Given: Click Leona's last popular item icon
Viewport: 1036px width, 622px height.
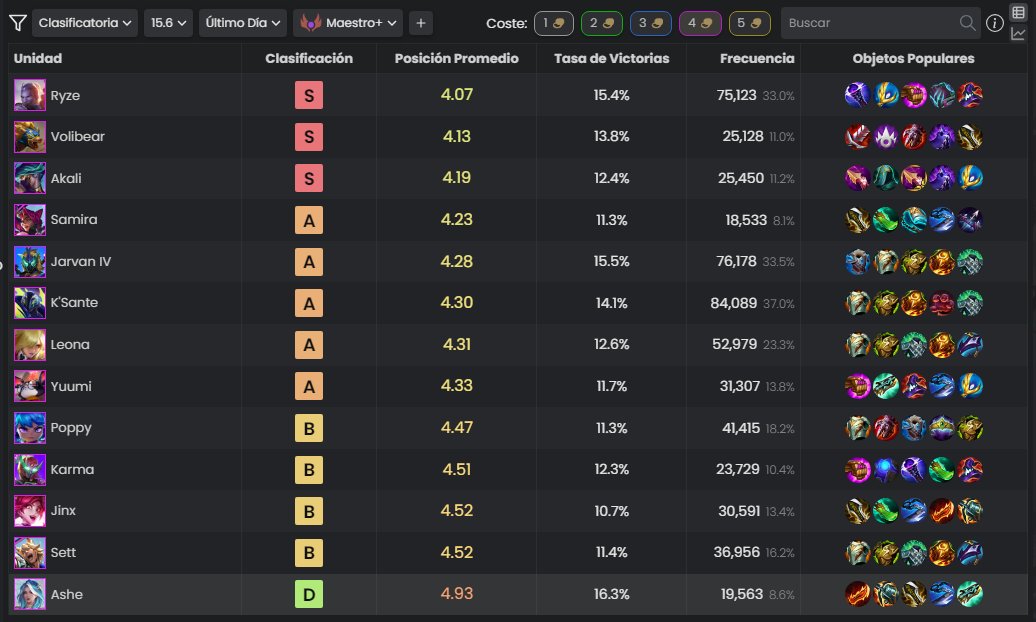Looking at the screenshot, I should [x=970, y=344].
